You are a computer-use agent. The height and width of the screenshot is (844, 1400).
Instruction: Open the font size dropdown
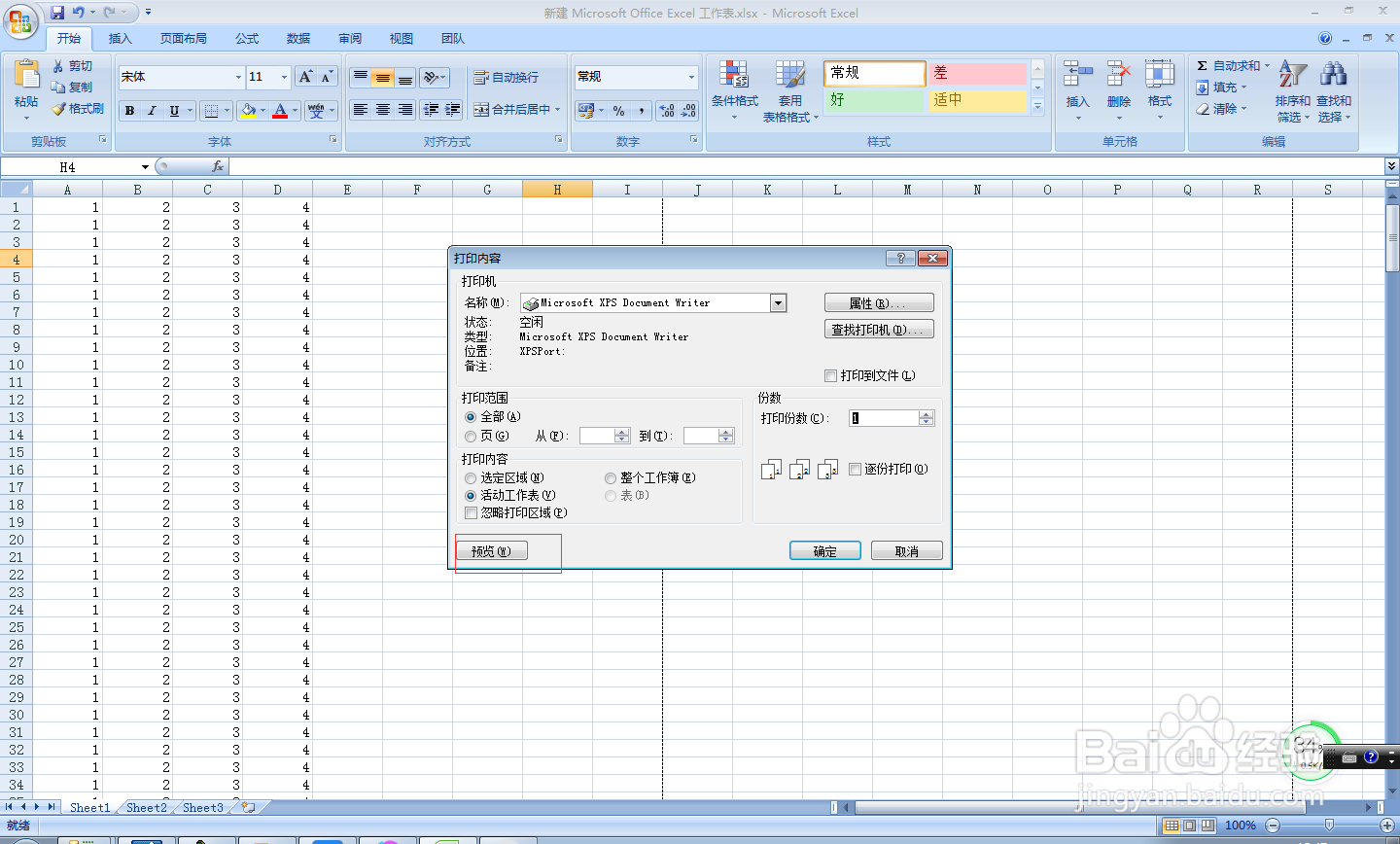click(284, 77)
